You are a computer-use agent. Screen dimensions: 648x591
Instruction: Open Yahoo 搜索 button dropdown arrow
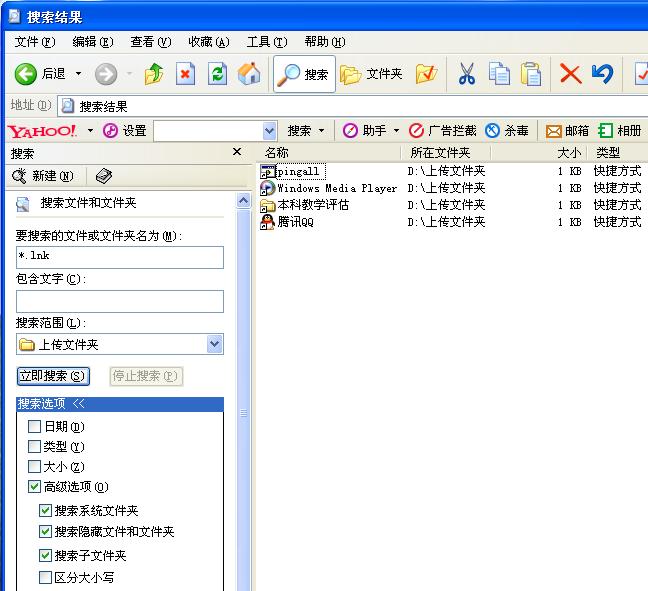click(x=322, y=131)
